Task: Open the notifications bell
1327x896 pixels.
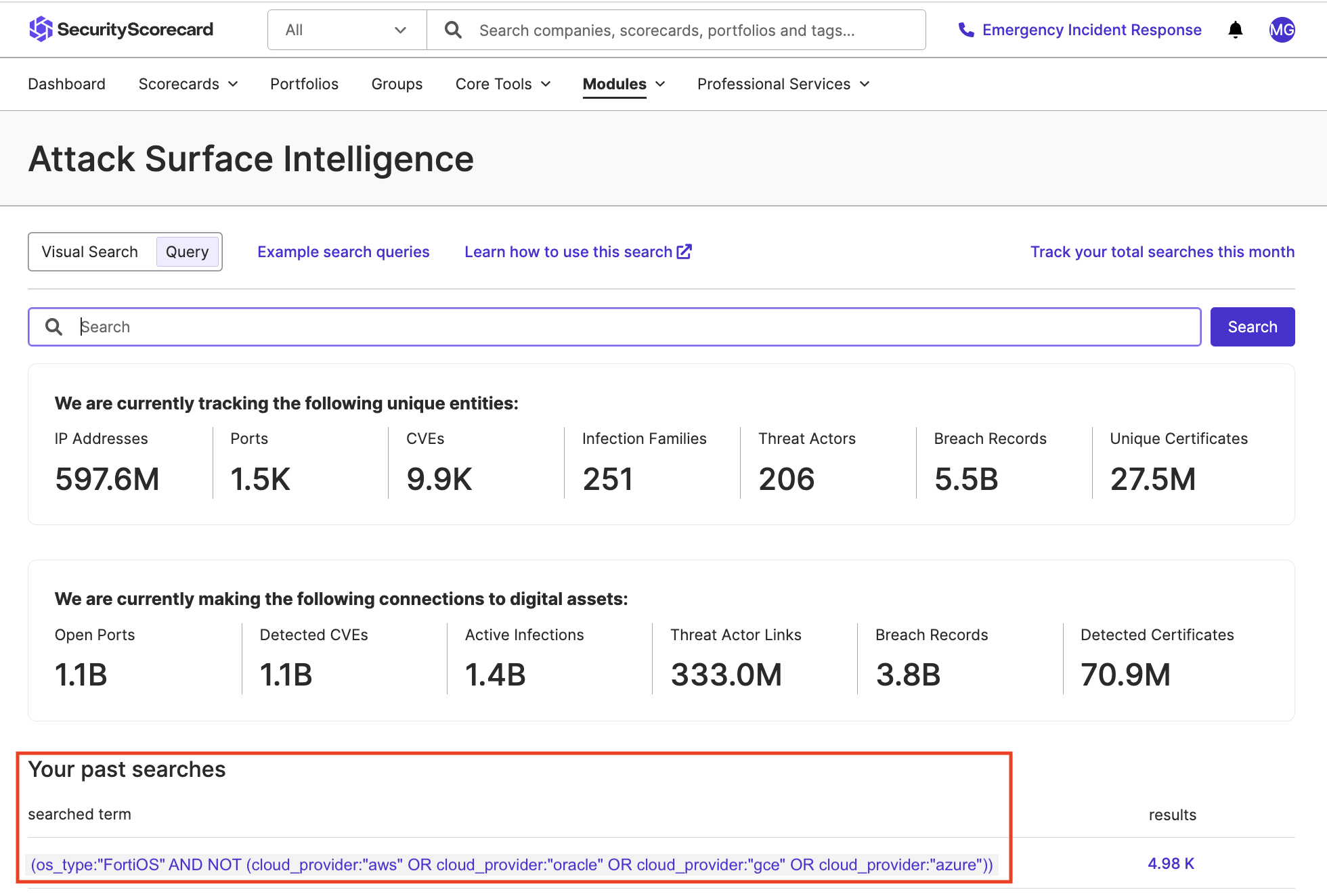Action: 1235,30
